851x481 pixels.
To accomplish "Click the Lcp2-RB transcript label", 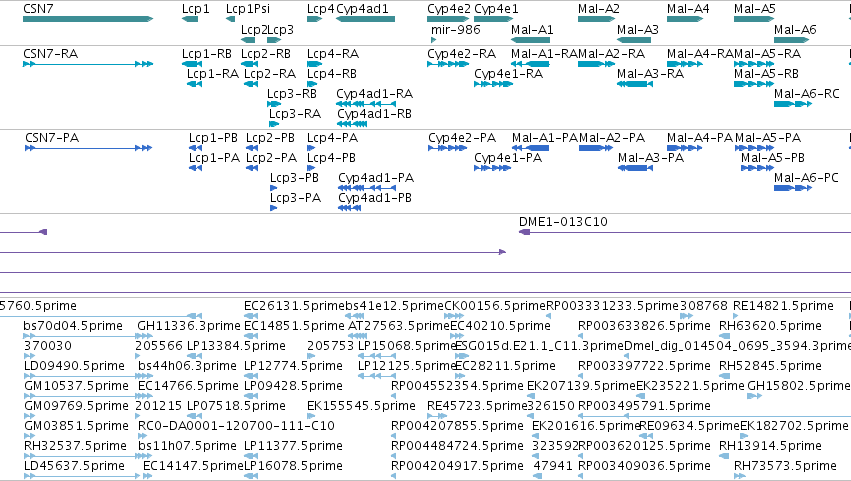I will pos(266,54).
